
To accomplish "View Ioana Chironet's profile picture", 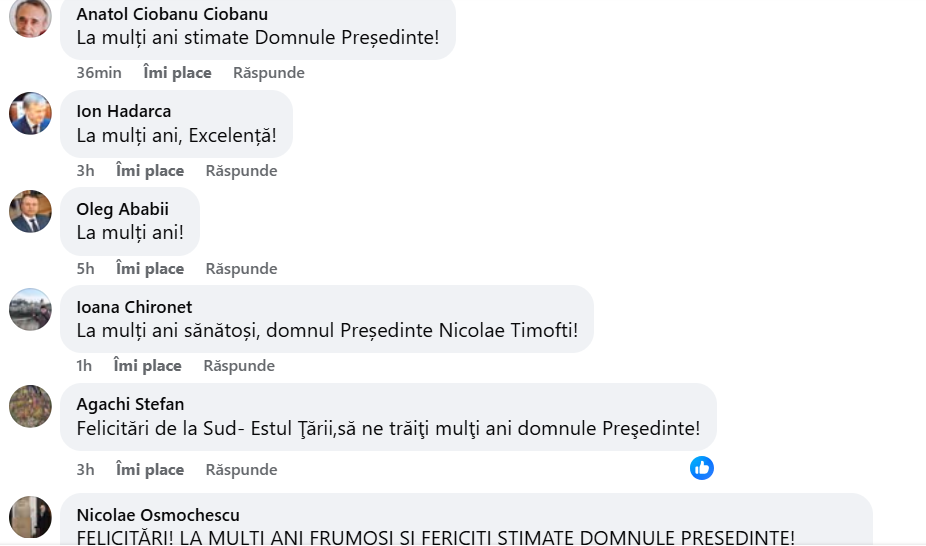I will tap(30, 309).
